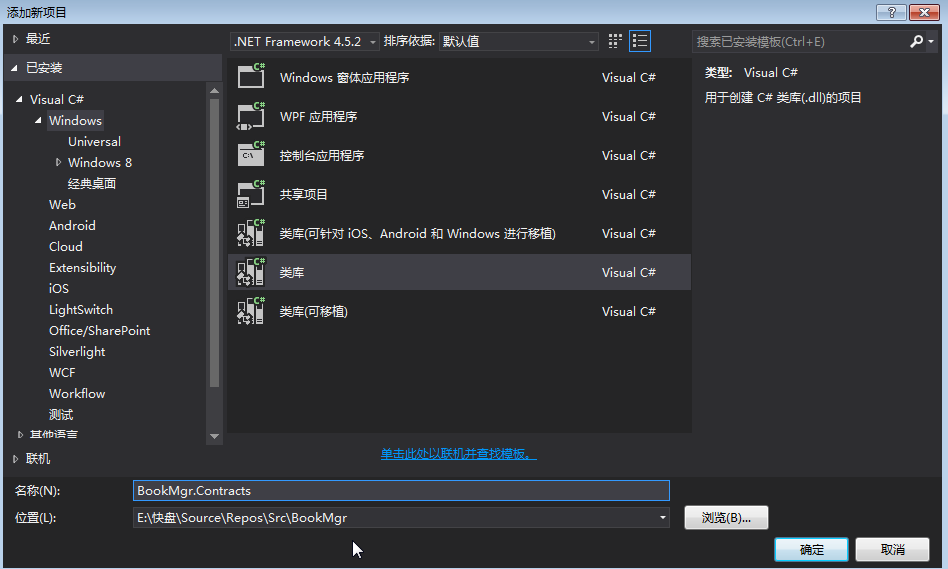Open the .NET Framework 4.5.2 dropdown

(x=305, y=41)
